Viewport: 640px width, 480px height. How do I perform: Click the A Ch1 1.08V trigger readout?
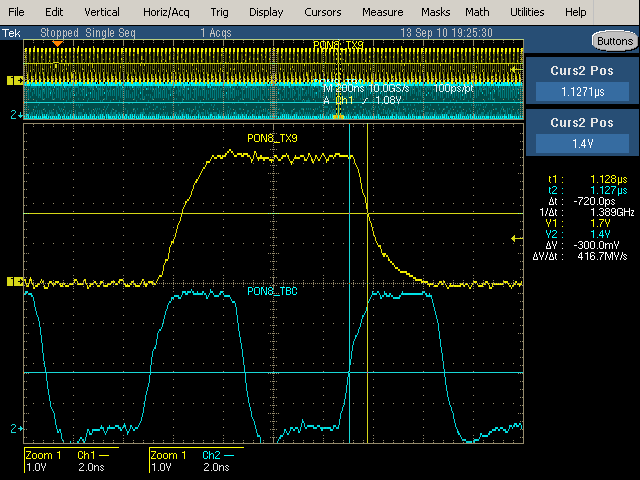(x=362, y=100)
